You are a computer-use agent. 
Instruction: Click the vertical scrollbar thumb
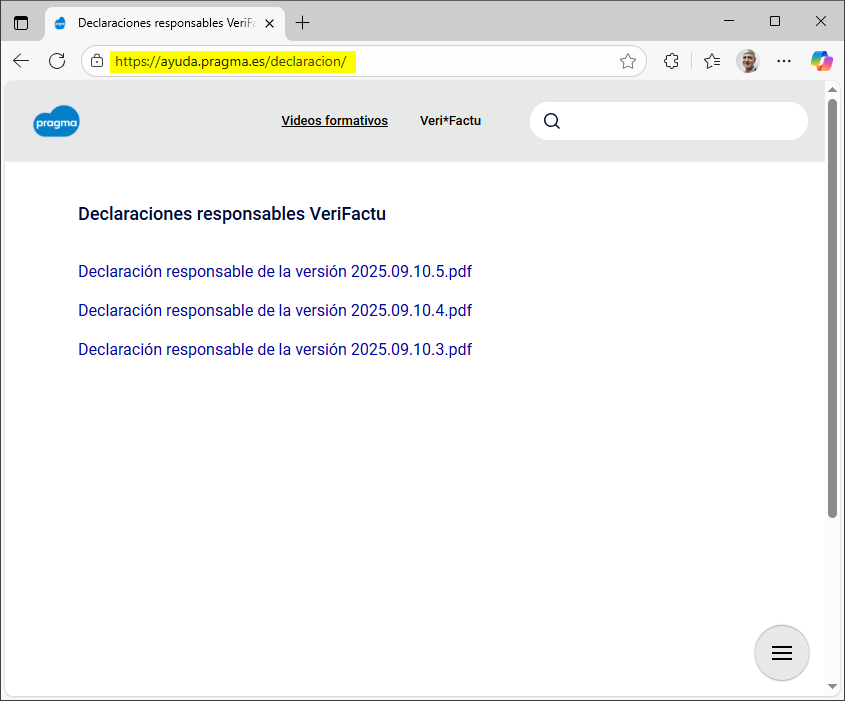coord(832,308)
